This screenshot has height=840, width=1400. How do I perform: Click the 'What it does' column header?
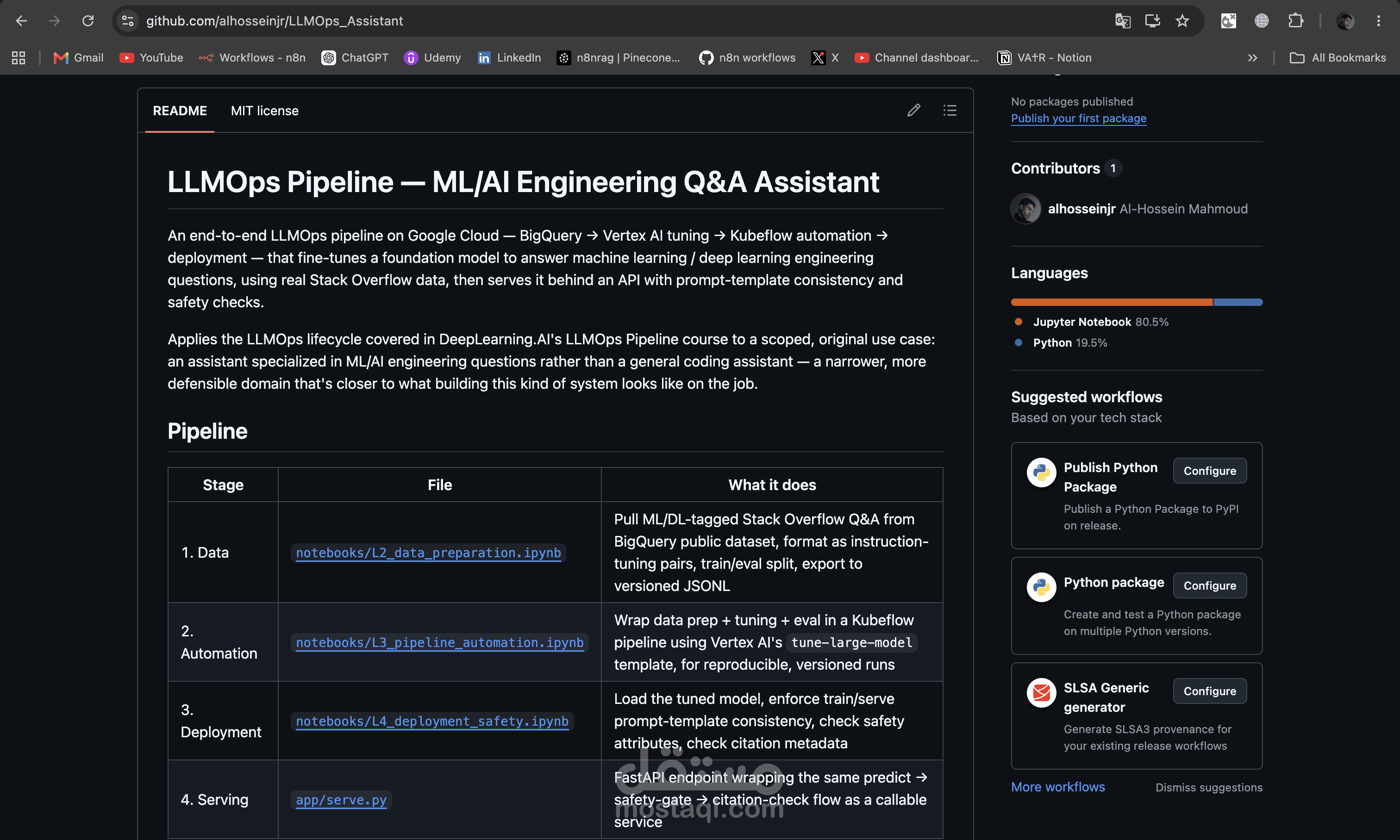(772, 485)
